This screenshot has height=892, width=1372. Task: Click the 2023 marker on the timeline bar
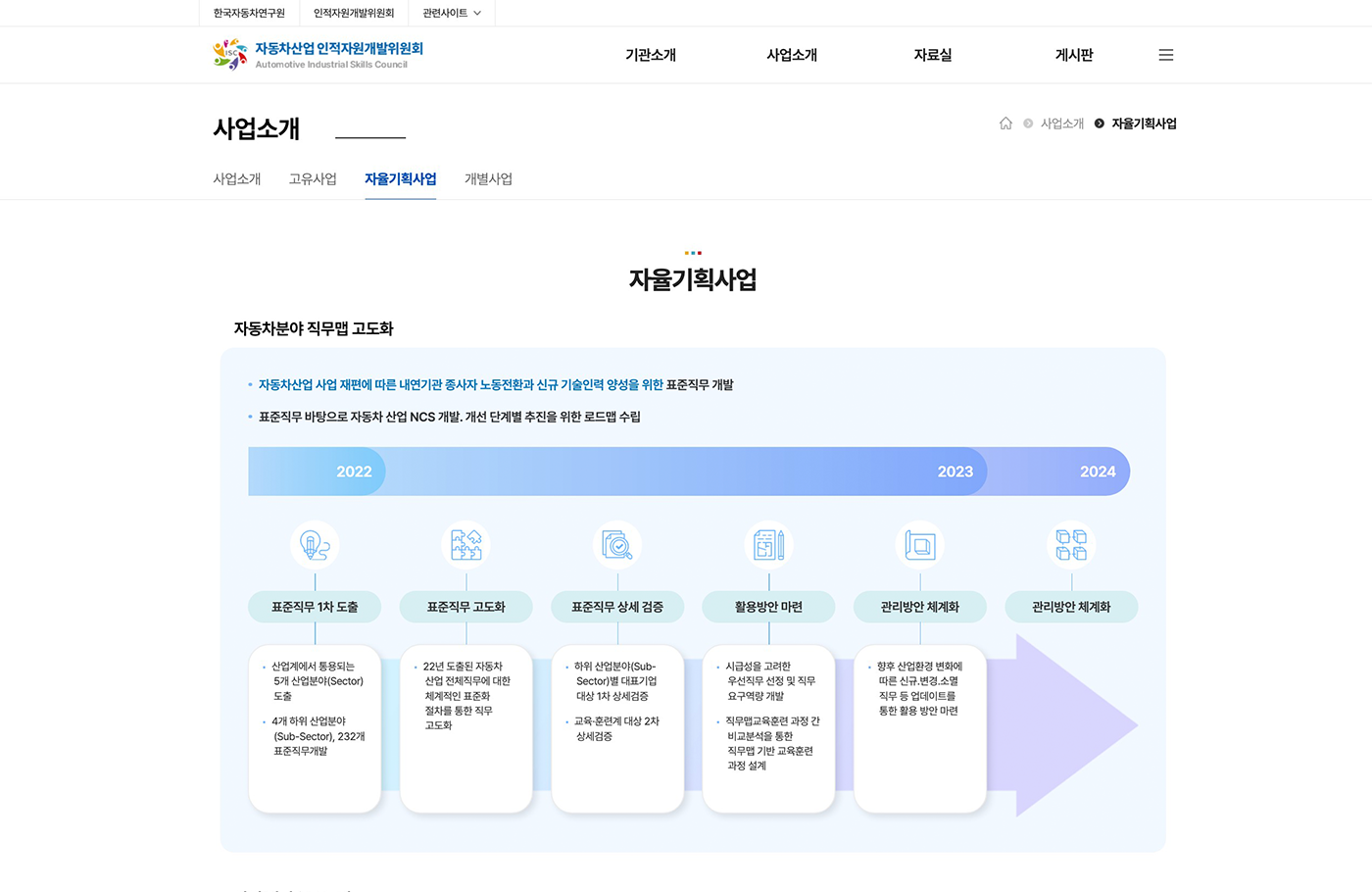(955, 471)
